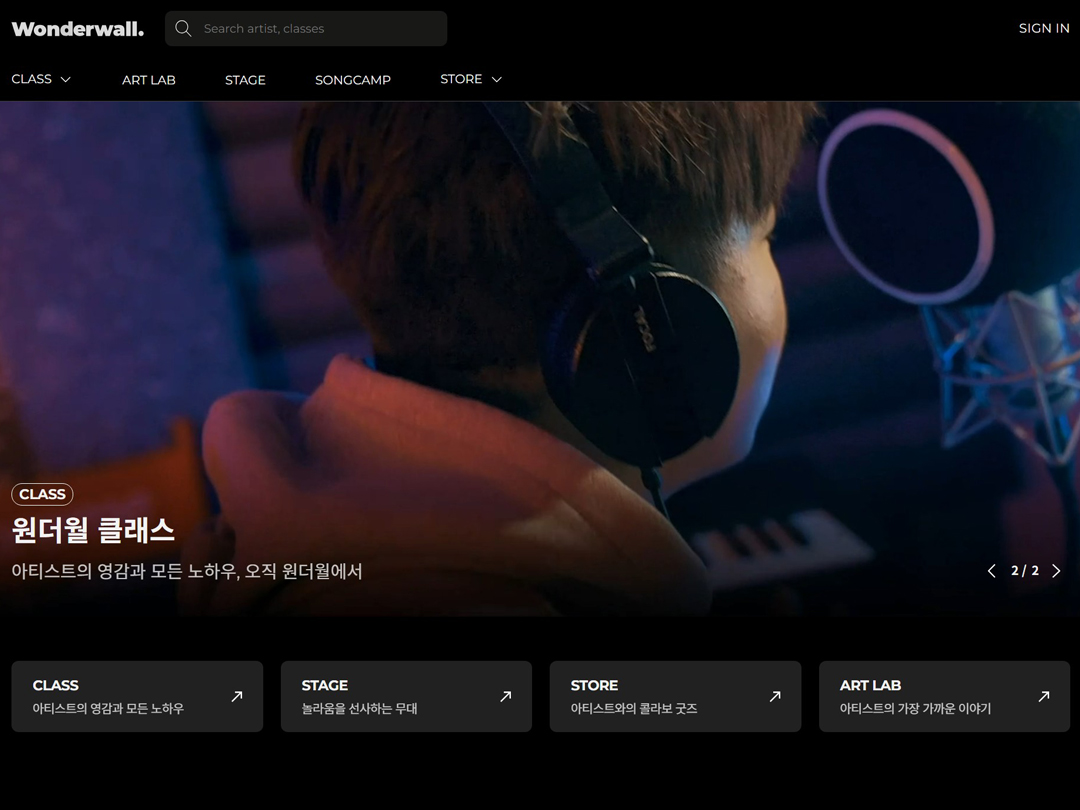Click the SIGN IN link

(x=1044, y=29)
